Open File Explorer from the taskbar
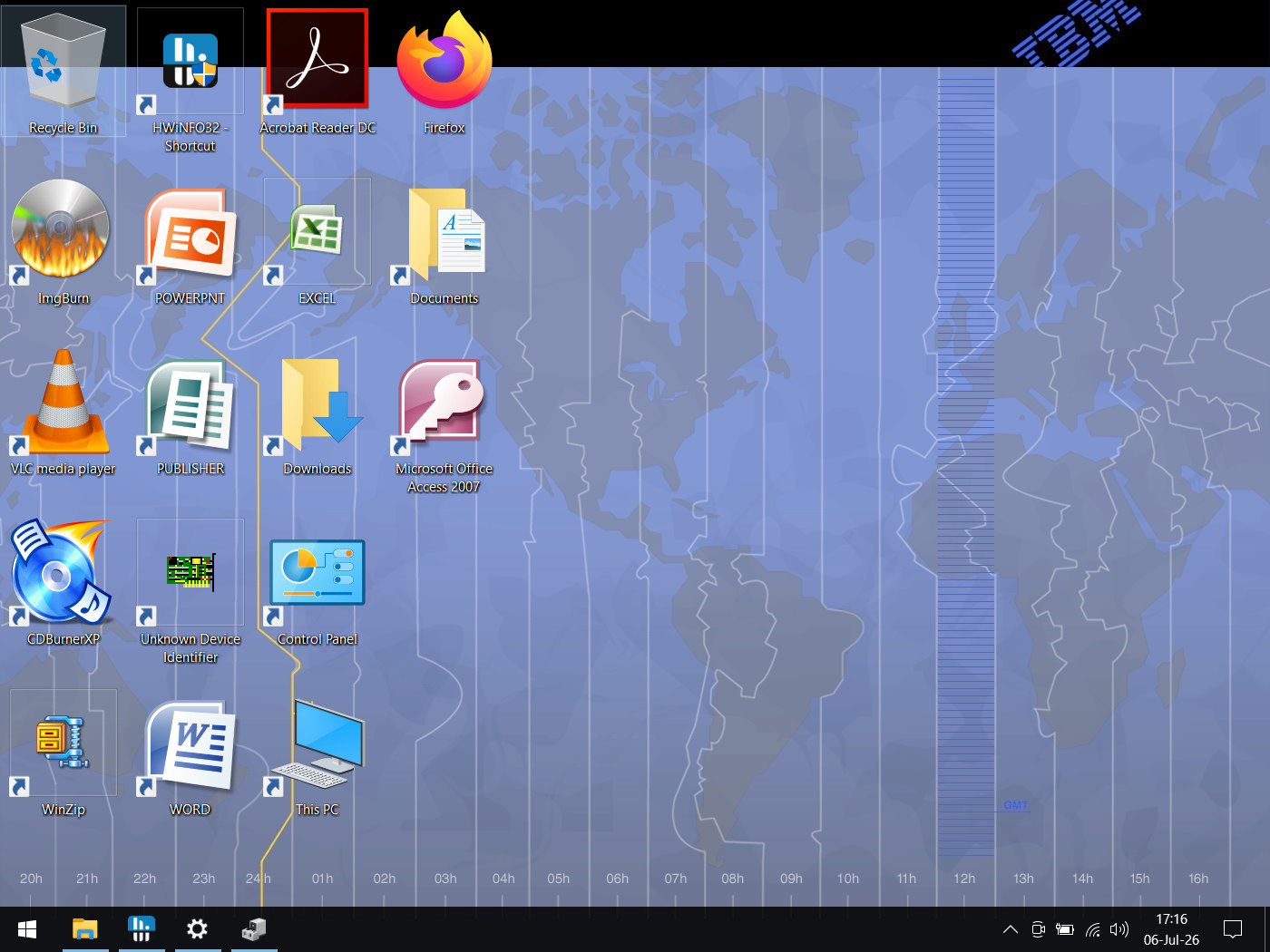 (85, 929)
